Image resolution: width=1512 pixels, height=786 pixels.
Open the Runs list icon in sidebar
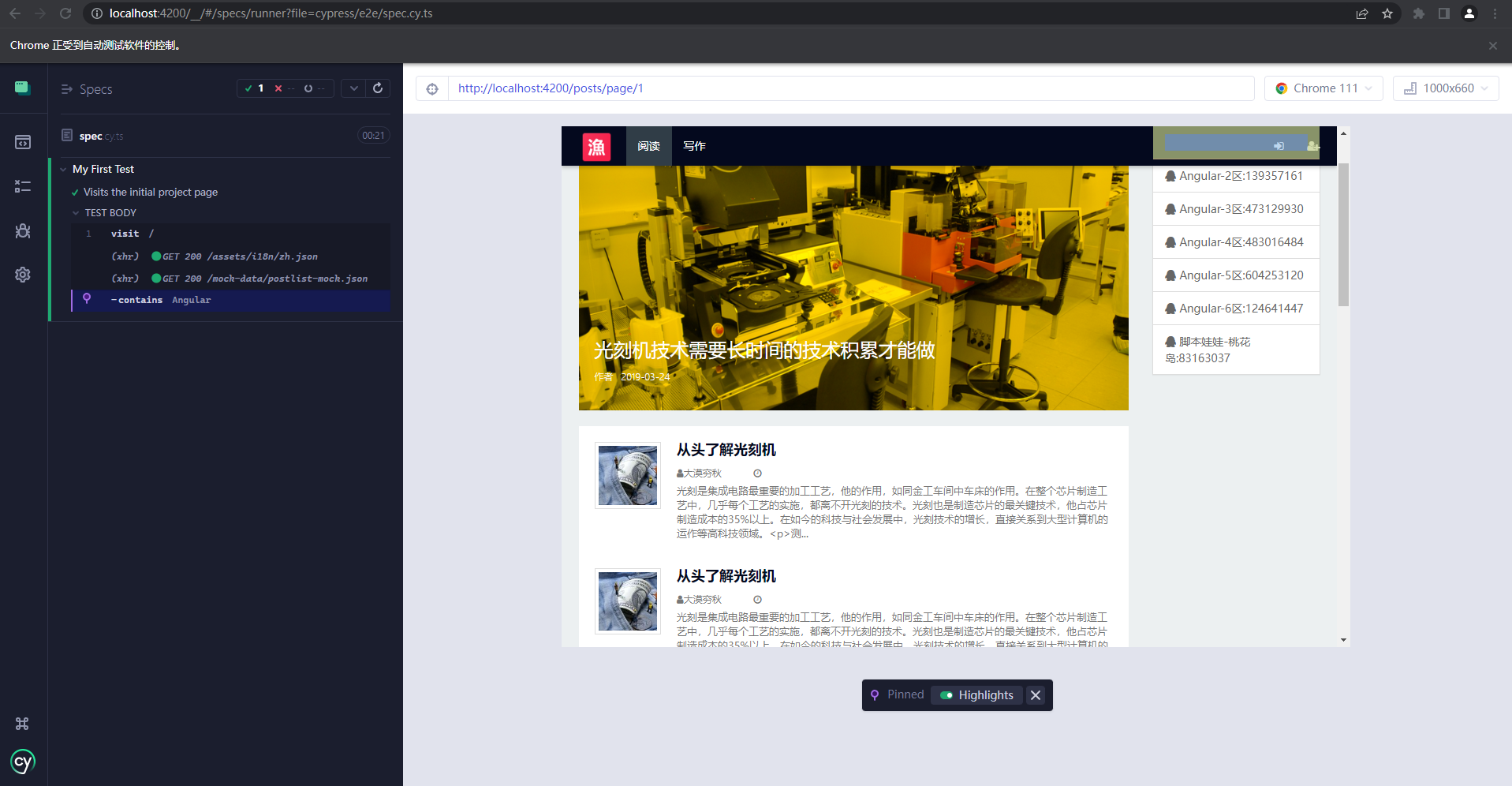[23, 186]
